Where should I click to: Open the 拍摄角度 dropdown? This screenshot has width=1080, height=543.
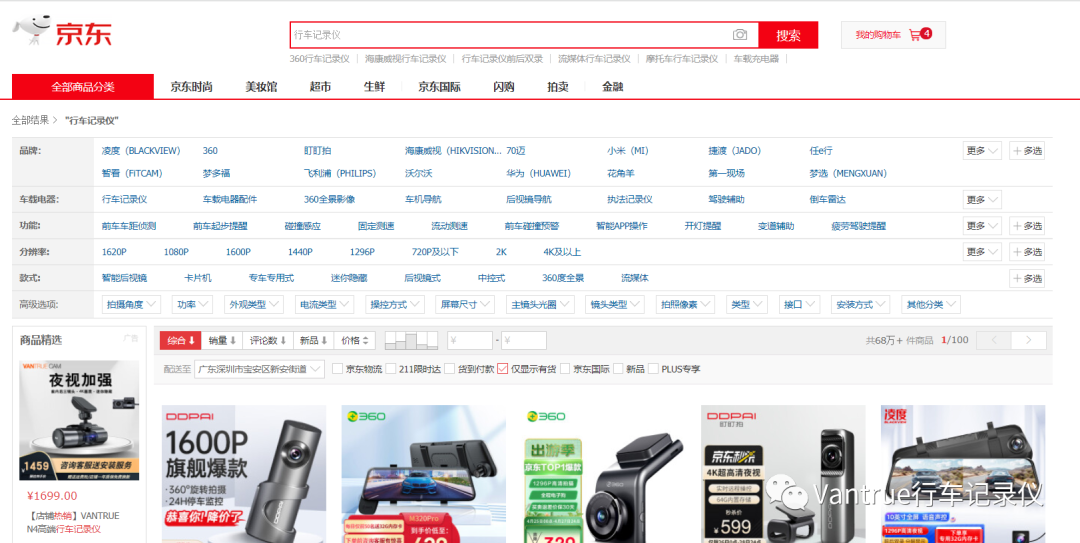[x=131, y=305]
